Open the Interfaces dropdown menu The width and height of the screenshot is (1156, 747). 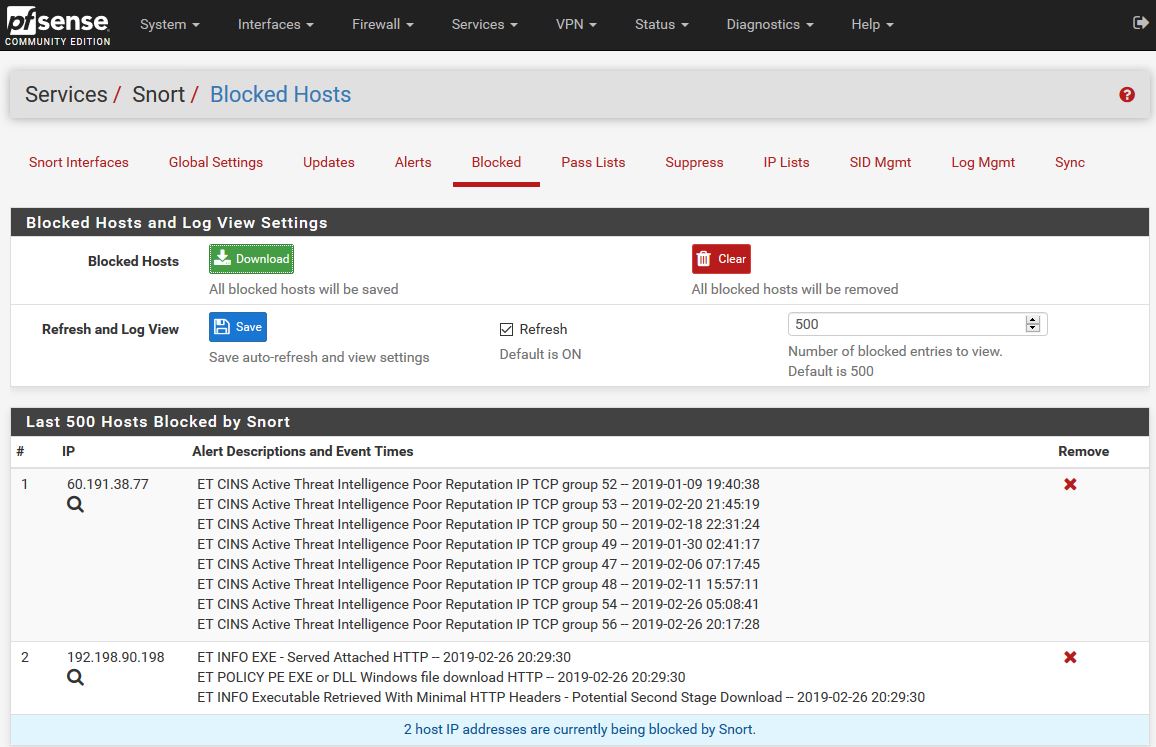276,24
